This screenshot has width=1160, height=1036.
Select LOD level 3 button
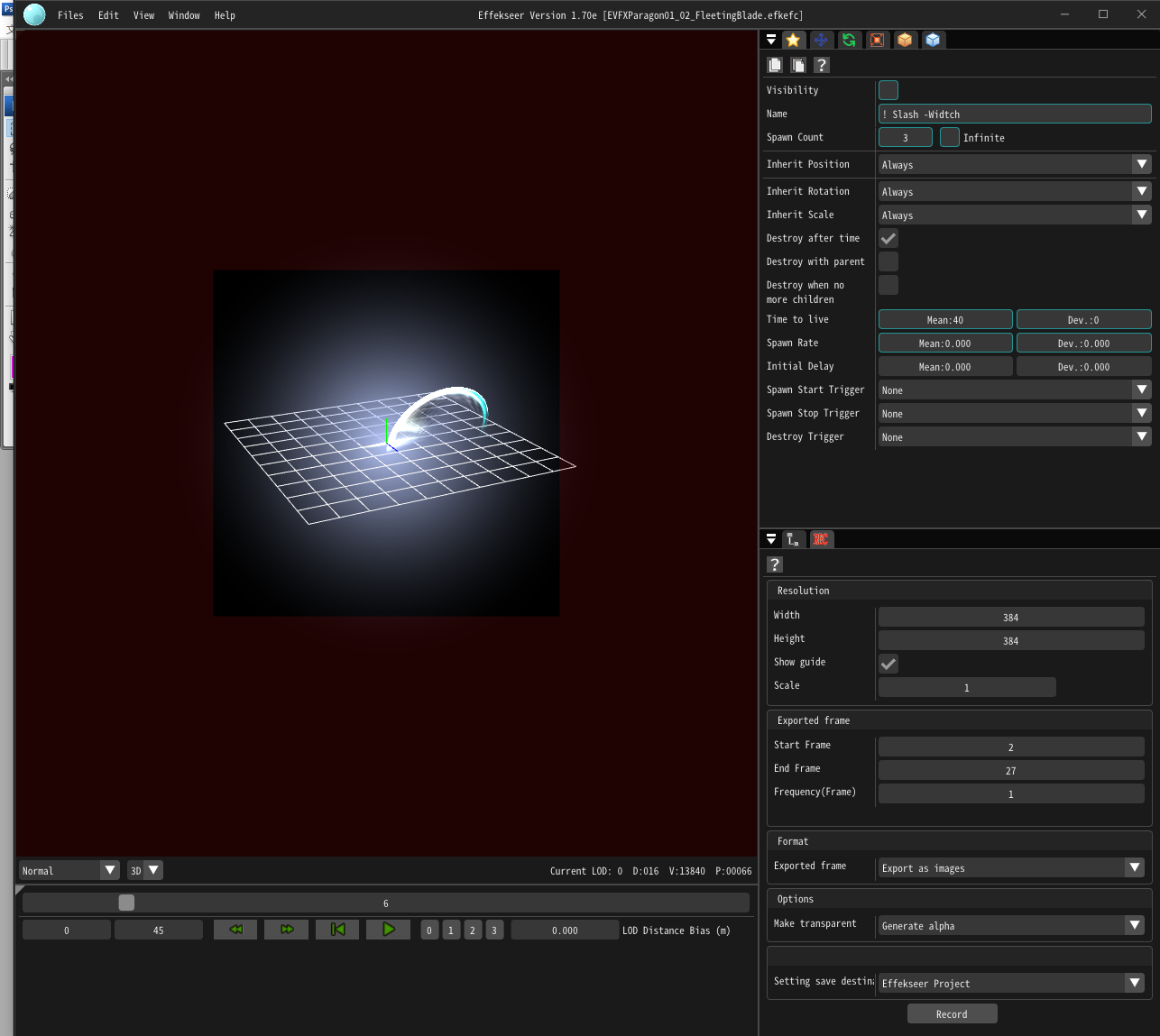[x=494, y=930]
